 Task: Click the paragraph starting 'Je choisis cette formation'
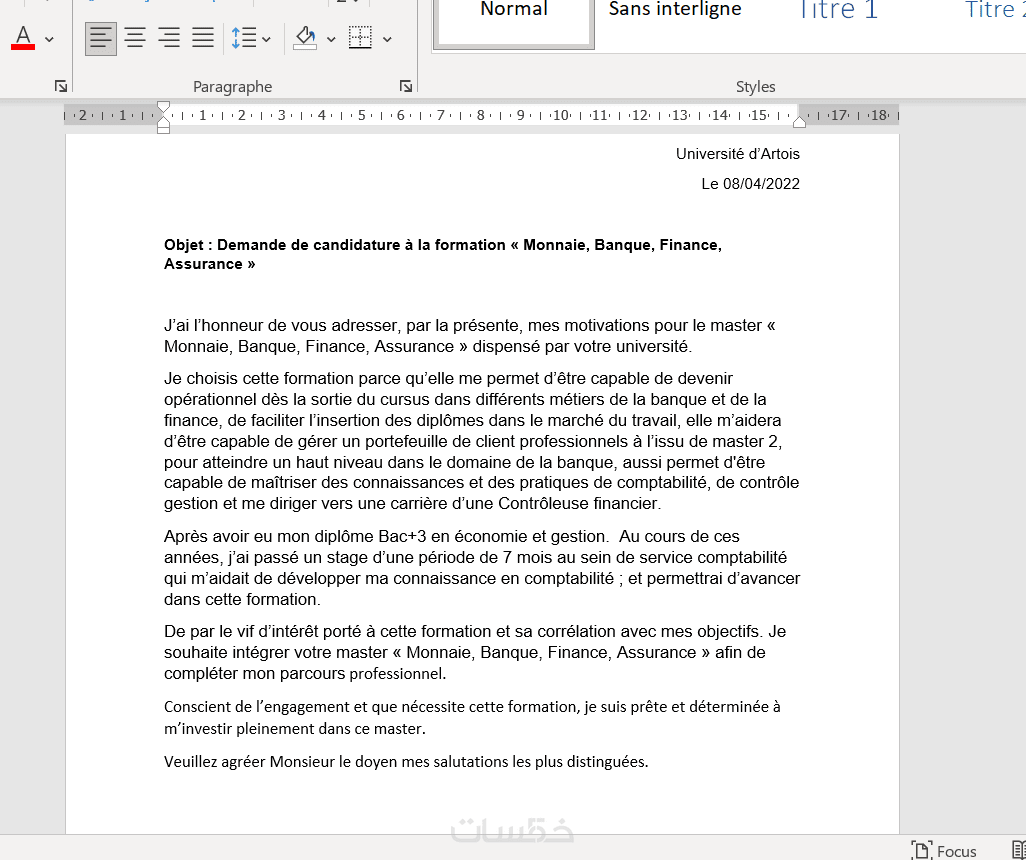(x=482, y=441)
